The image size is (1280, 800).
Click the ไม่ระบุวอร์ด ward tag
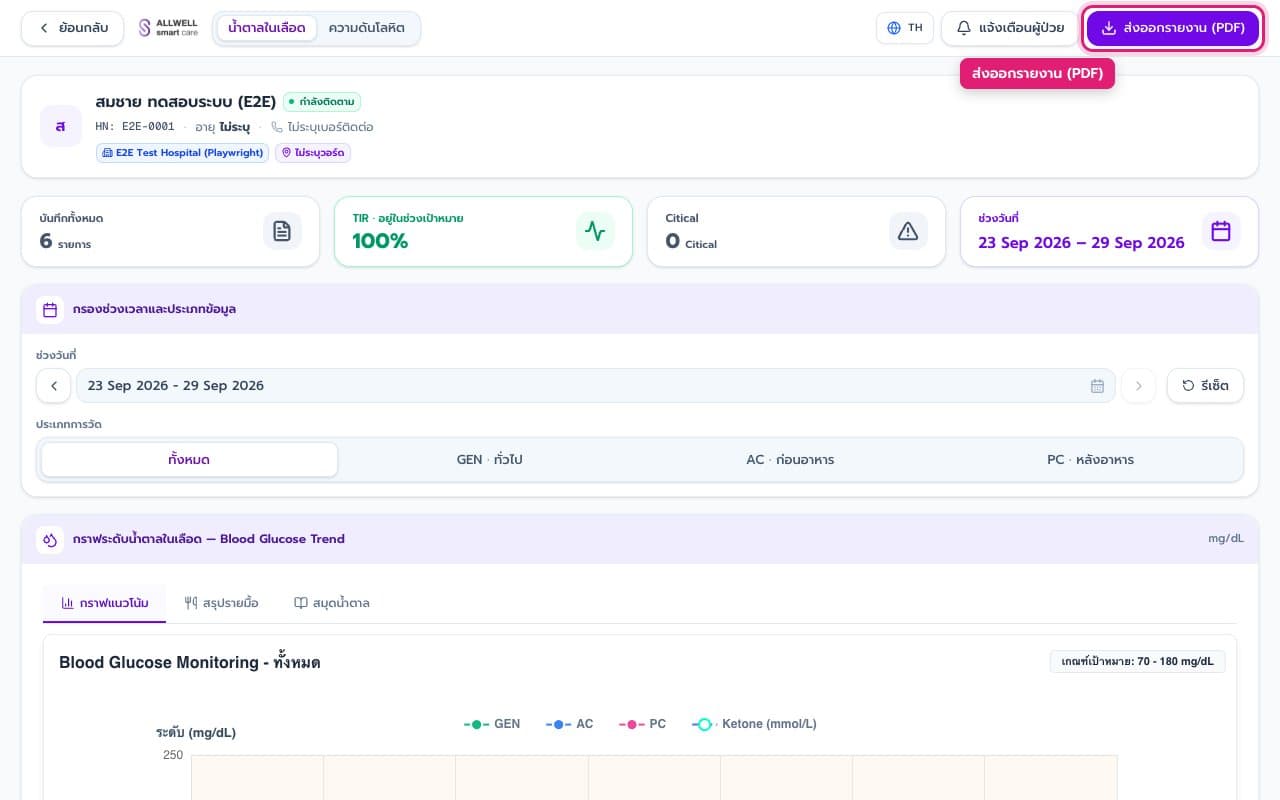[313, 153]
